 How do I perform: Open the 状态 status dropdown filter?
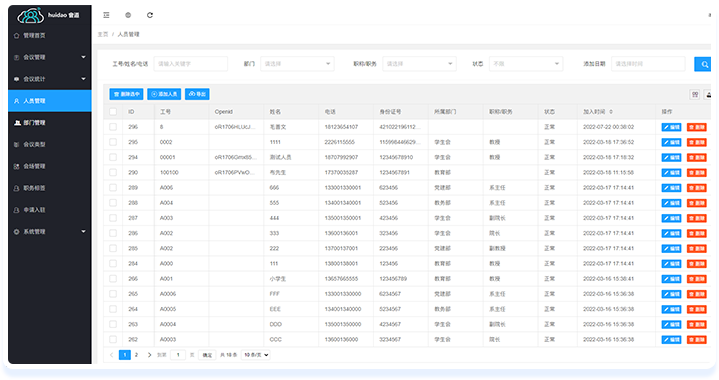coord(526,64)
